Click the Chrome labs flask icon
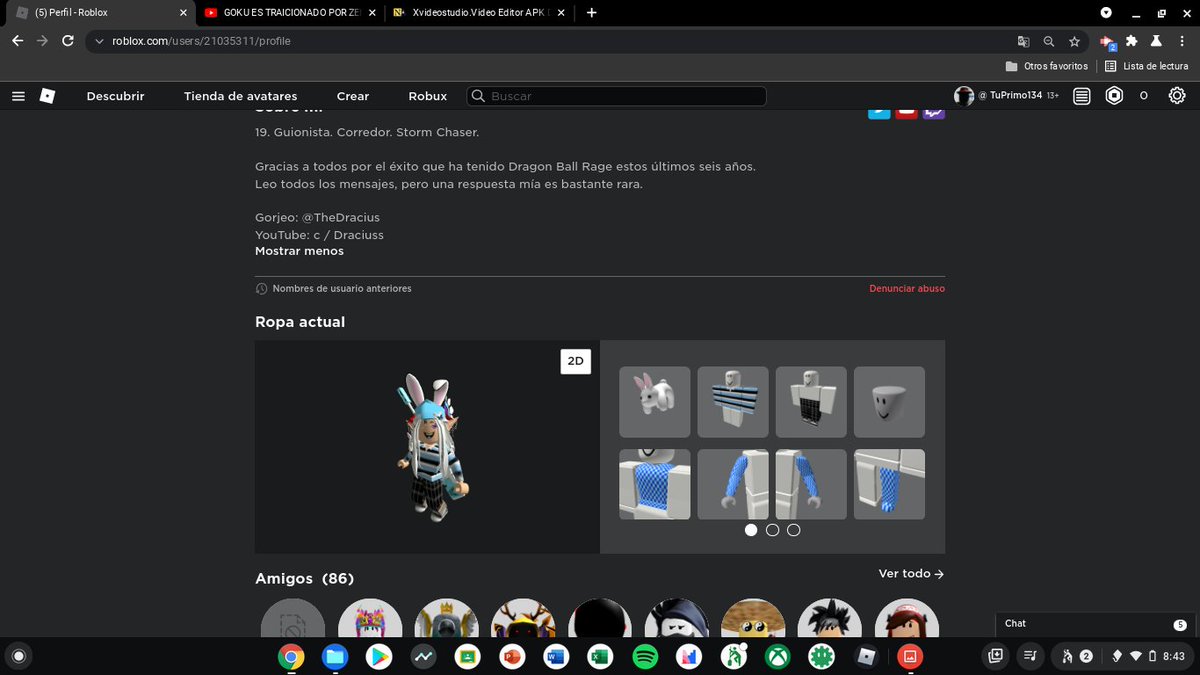Screen dimensions: 1200x675 pos(1155,41)
